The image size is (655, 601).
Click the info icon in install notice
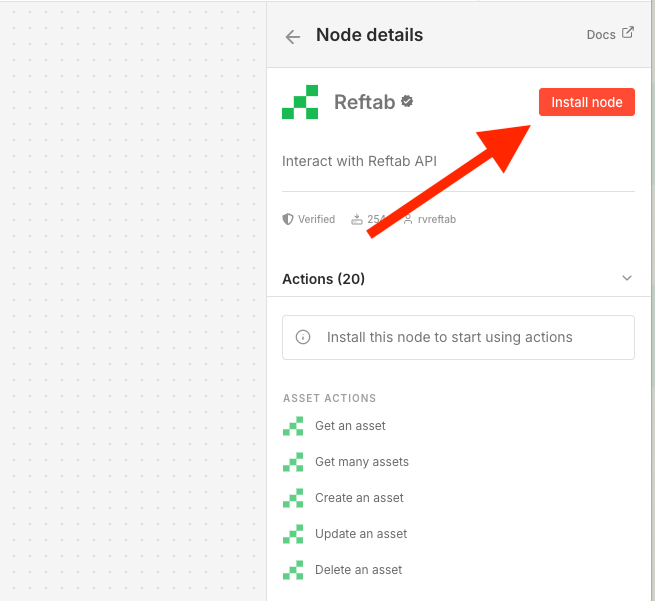click(x=304, y=338)
